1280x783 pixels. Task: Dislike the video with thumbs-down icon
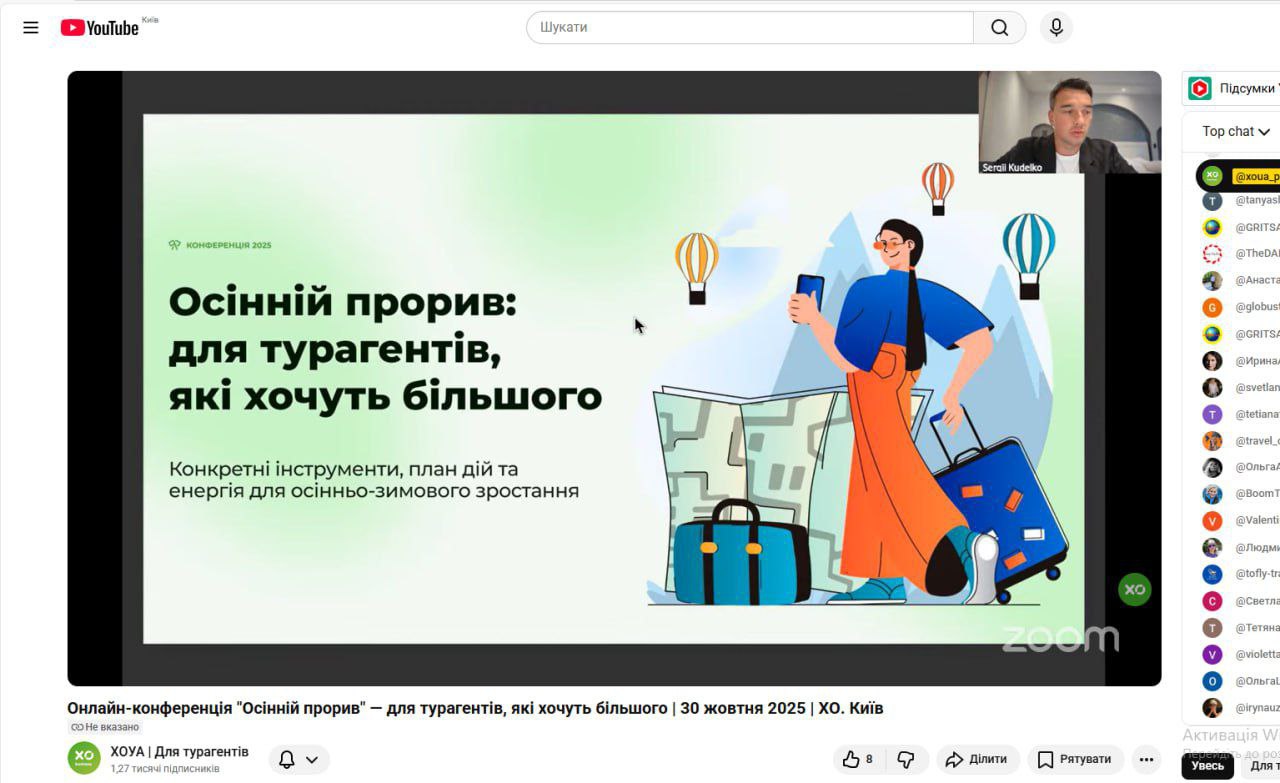pyautogui.click(x=906, y=760)
